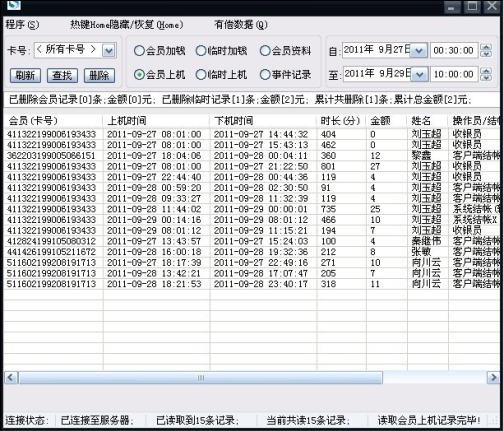Viewport: 503px width, 431px height.
Task: Click the end time spinner down arrow
Action: pos(486,78)
